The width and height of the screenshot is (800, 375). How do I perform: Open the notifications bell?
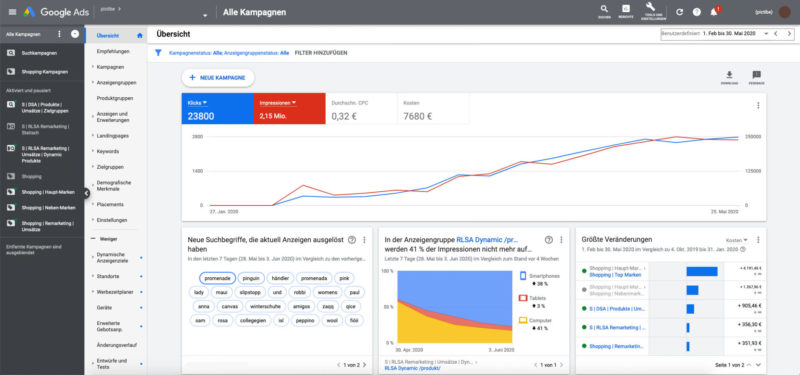pyautogui.click(x=714, y=12)
